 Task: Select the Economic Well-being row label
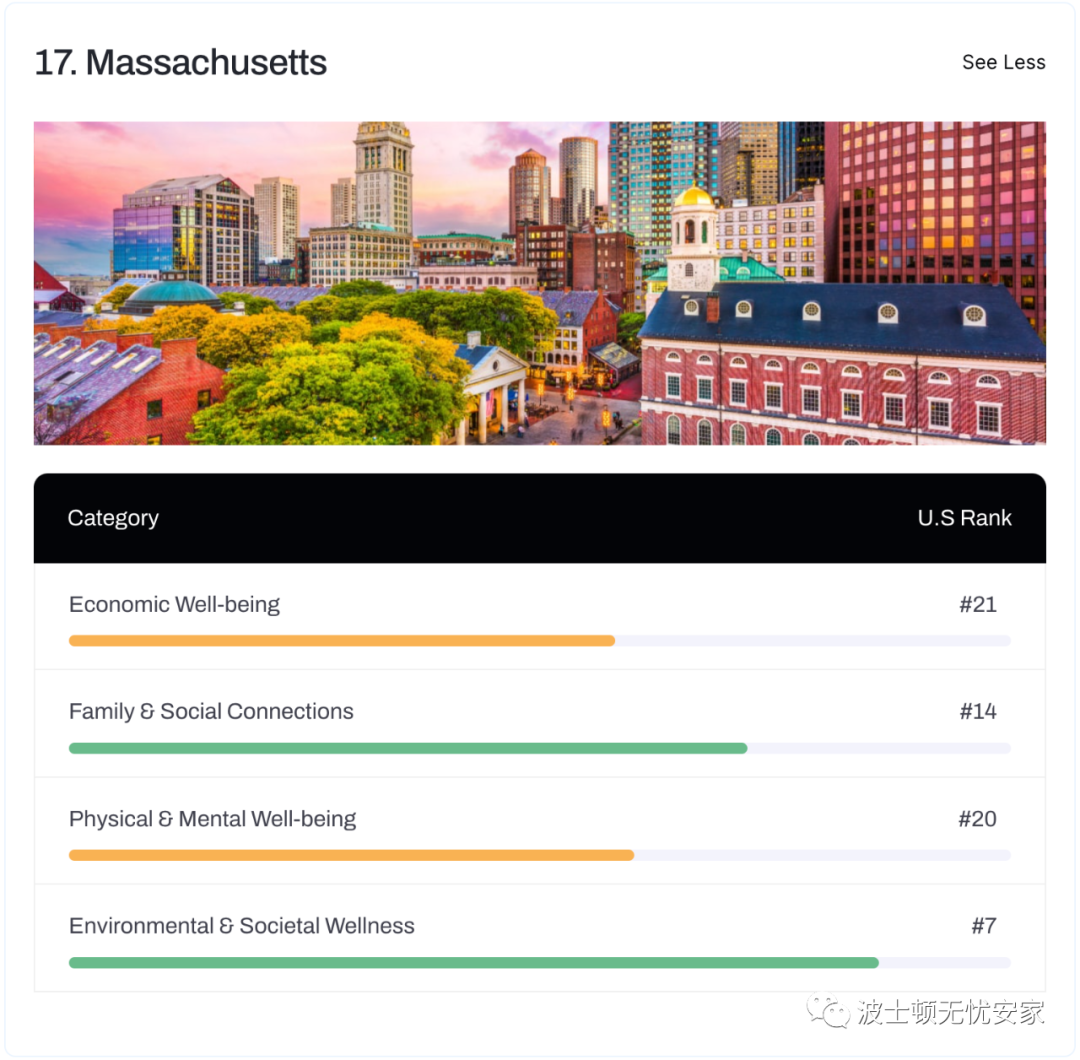(174, 605)
